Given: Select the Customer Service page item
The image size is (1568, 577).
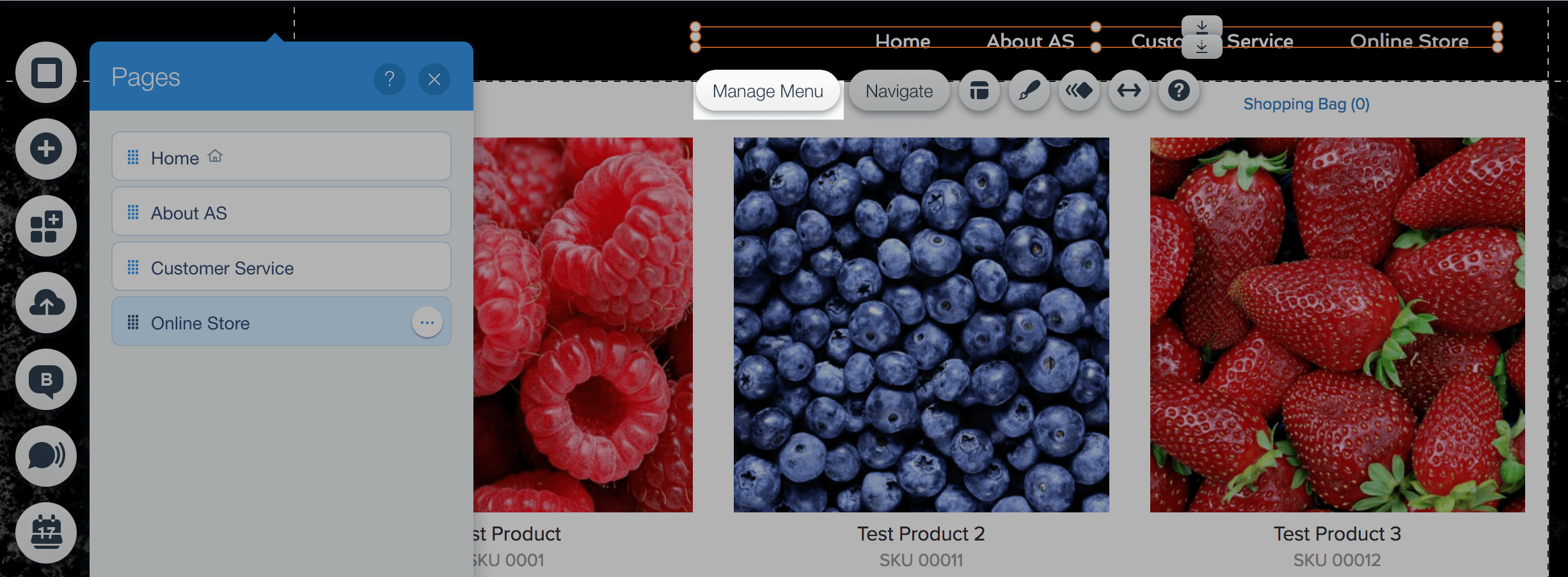Looking at the screenshot, I should 281,267.
